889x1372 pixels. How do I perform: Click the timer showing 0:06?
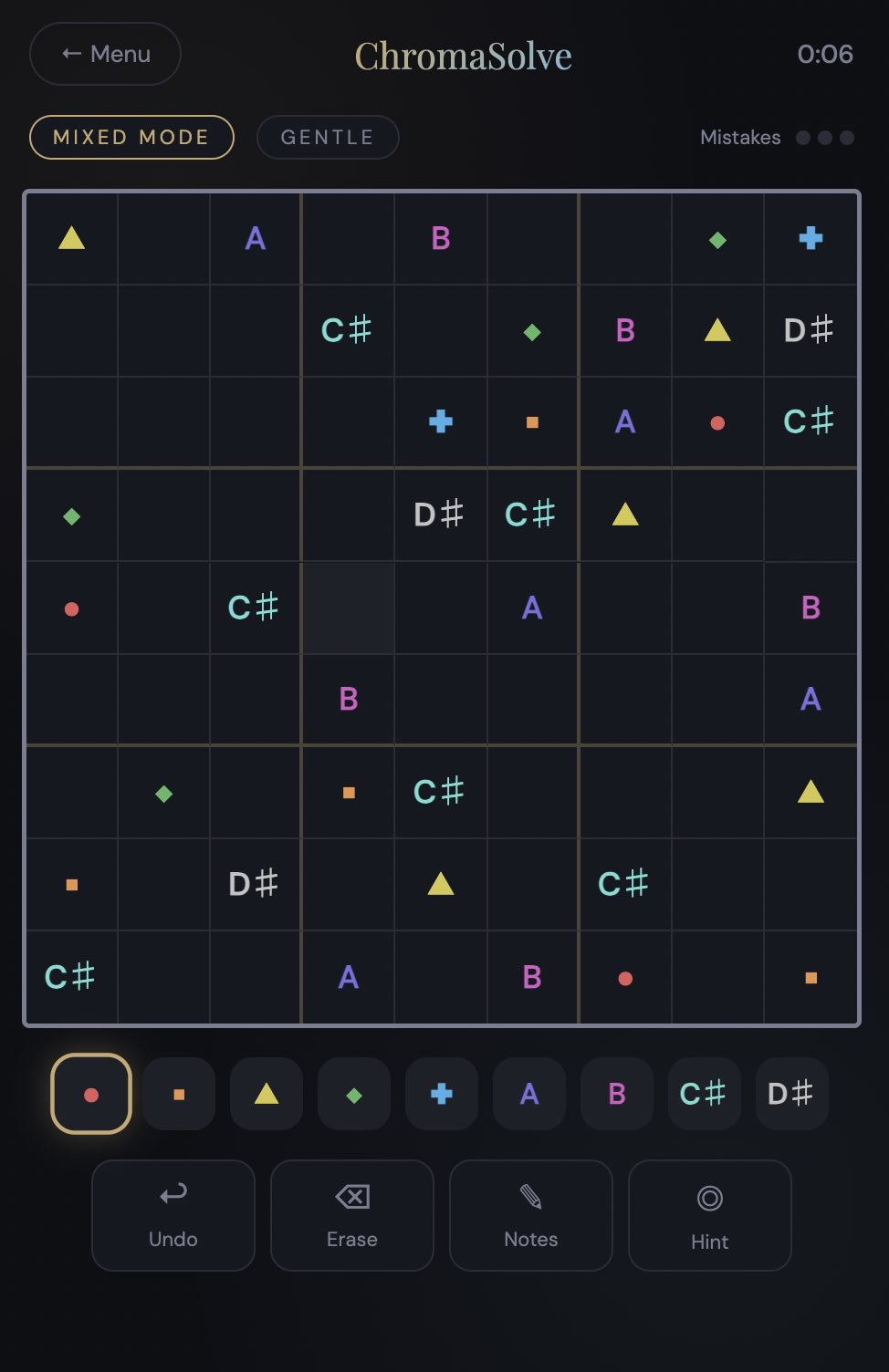coord(824,54)
